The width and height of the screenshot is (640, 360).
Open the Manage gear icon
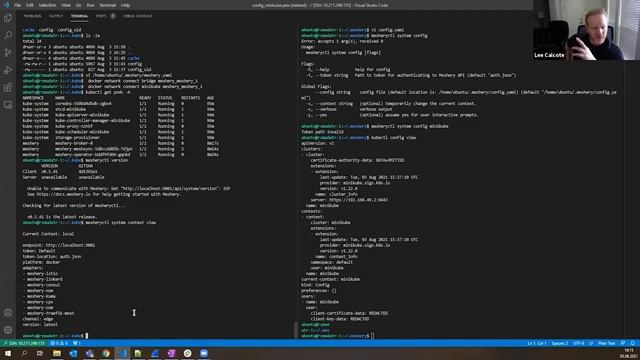(8, 330)
